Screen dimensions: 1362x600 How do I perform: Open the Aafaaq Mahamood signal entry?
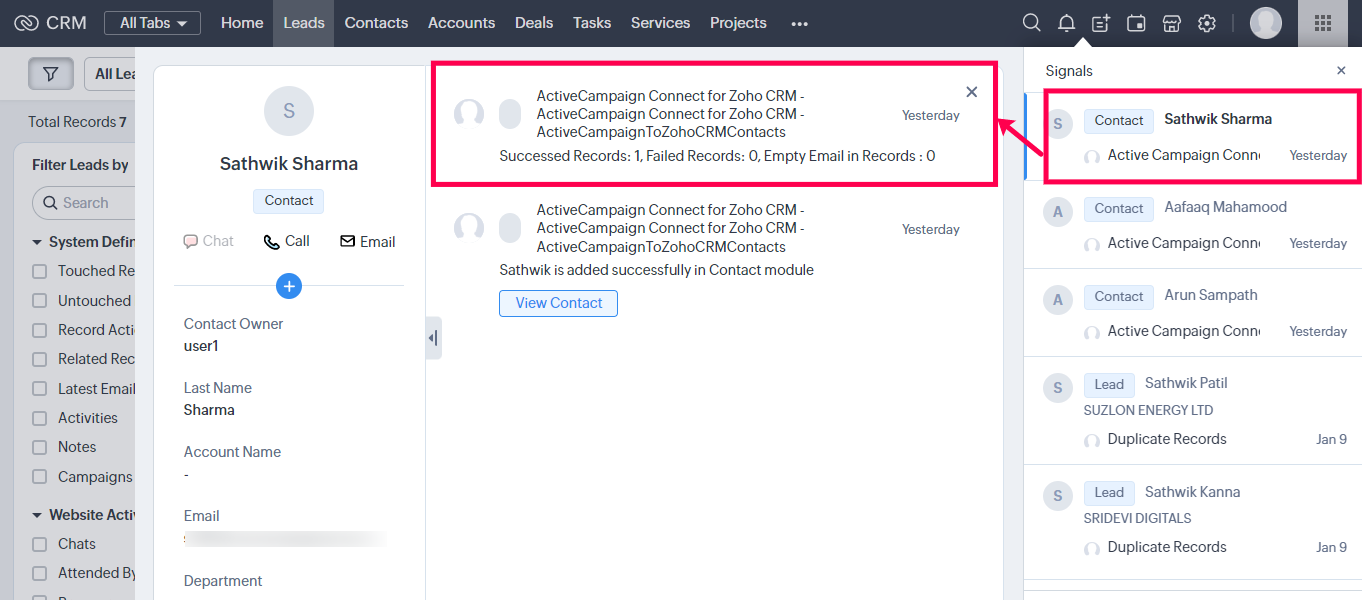tap(1192, 224)
